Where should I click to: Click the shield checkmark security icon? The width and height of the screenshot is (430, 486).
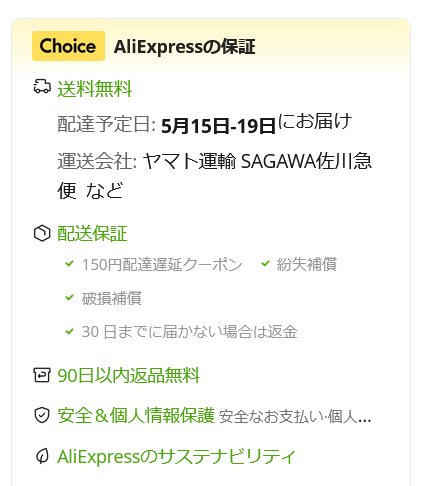click(42, 415)
